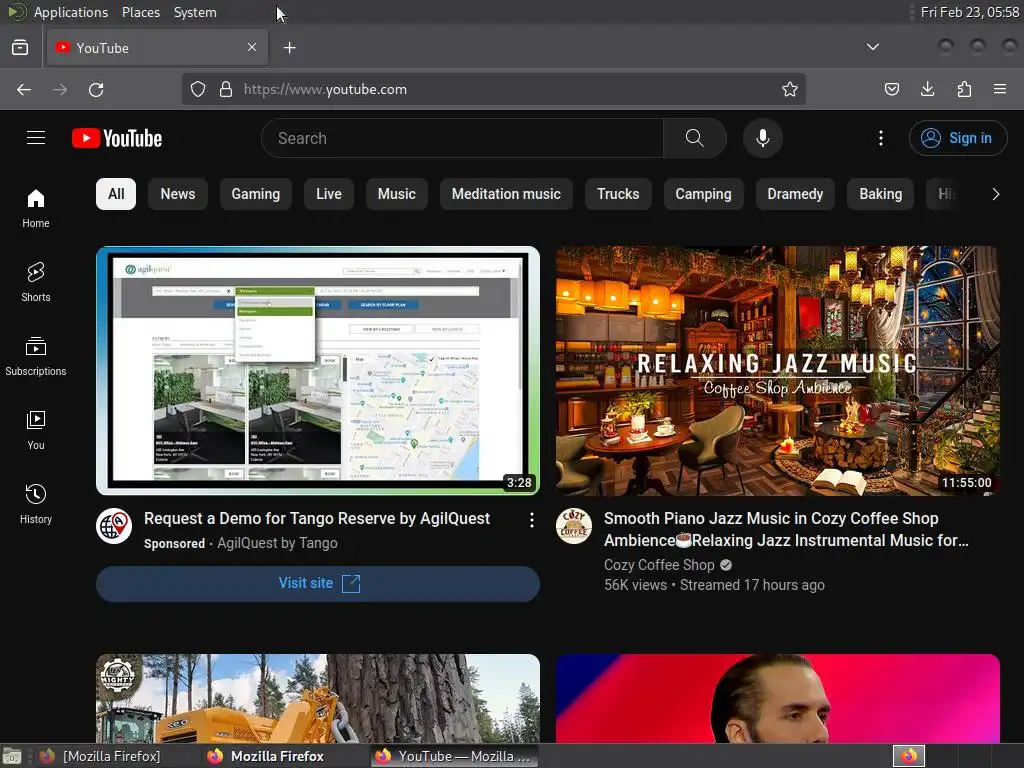
Task: Open the System menu
Action: pyautogui.click(x=195, y=12)
